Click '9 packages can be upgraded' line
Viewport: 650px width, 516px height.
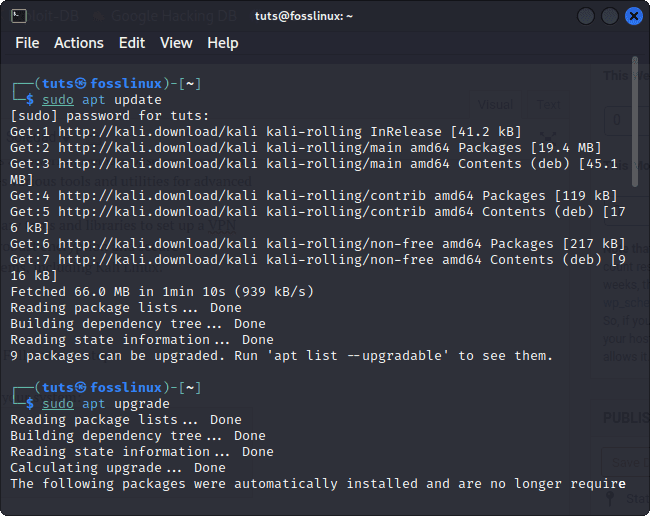click(281, 356)
